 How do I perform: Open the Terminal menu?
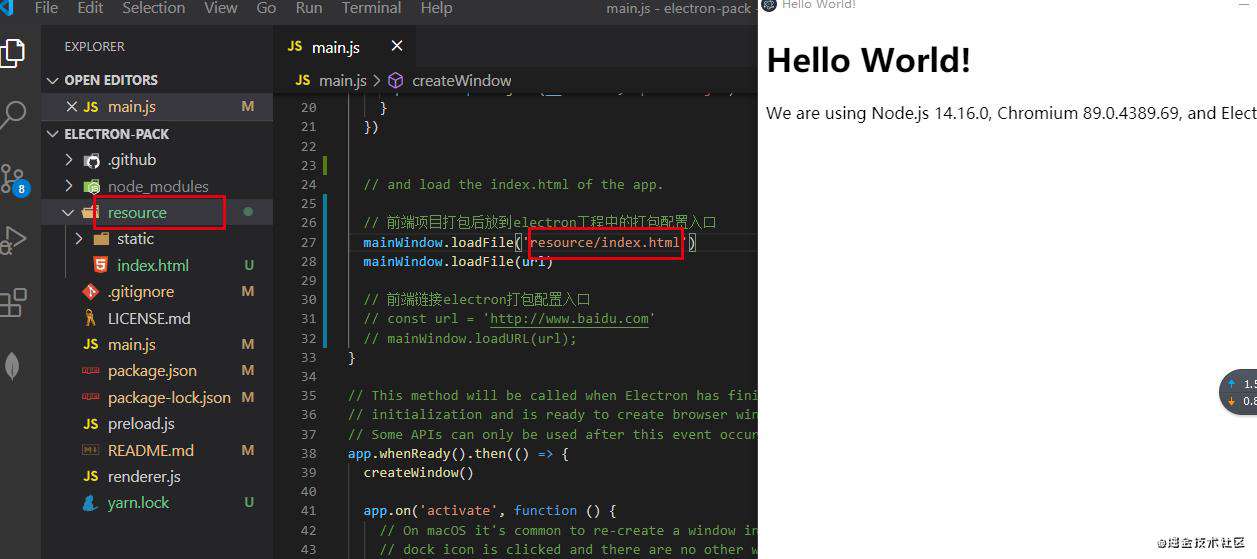click(x=371, y=8)
